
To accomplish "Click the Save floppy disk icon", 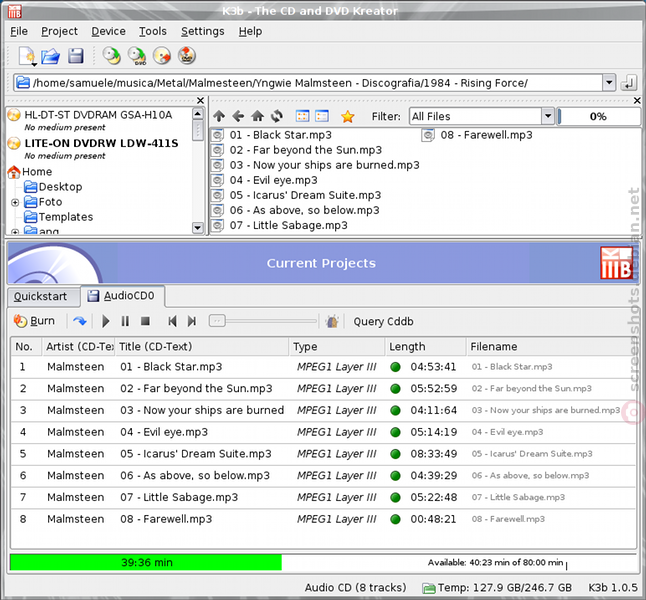I will click(76, 56).
